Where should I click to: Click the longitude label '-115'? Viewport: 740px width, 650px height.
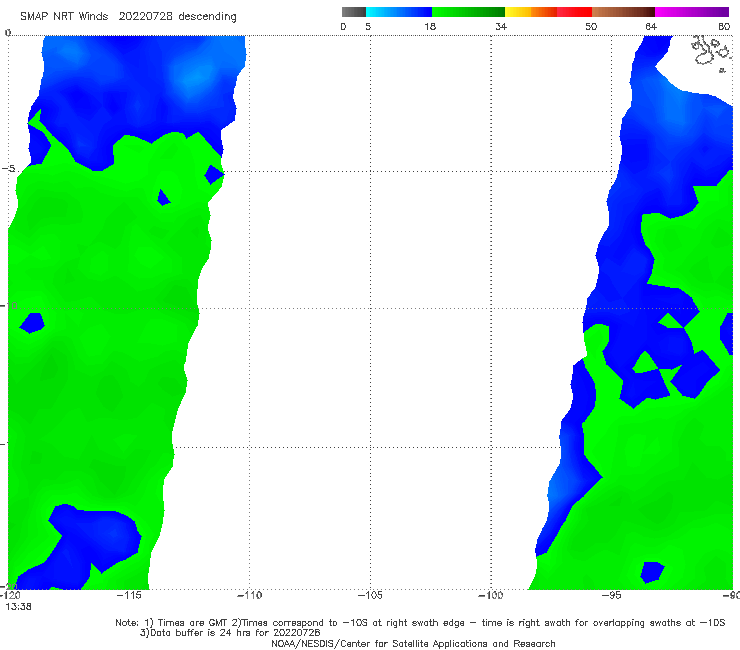[129, 595]
